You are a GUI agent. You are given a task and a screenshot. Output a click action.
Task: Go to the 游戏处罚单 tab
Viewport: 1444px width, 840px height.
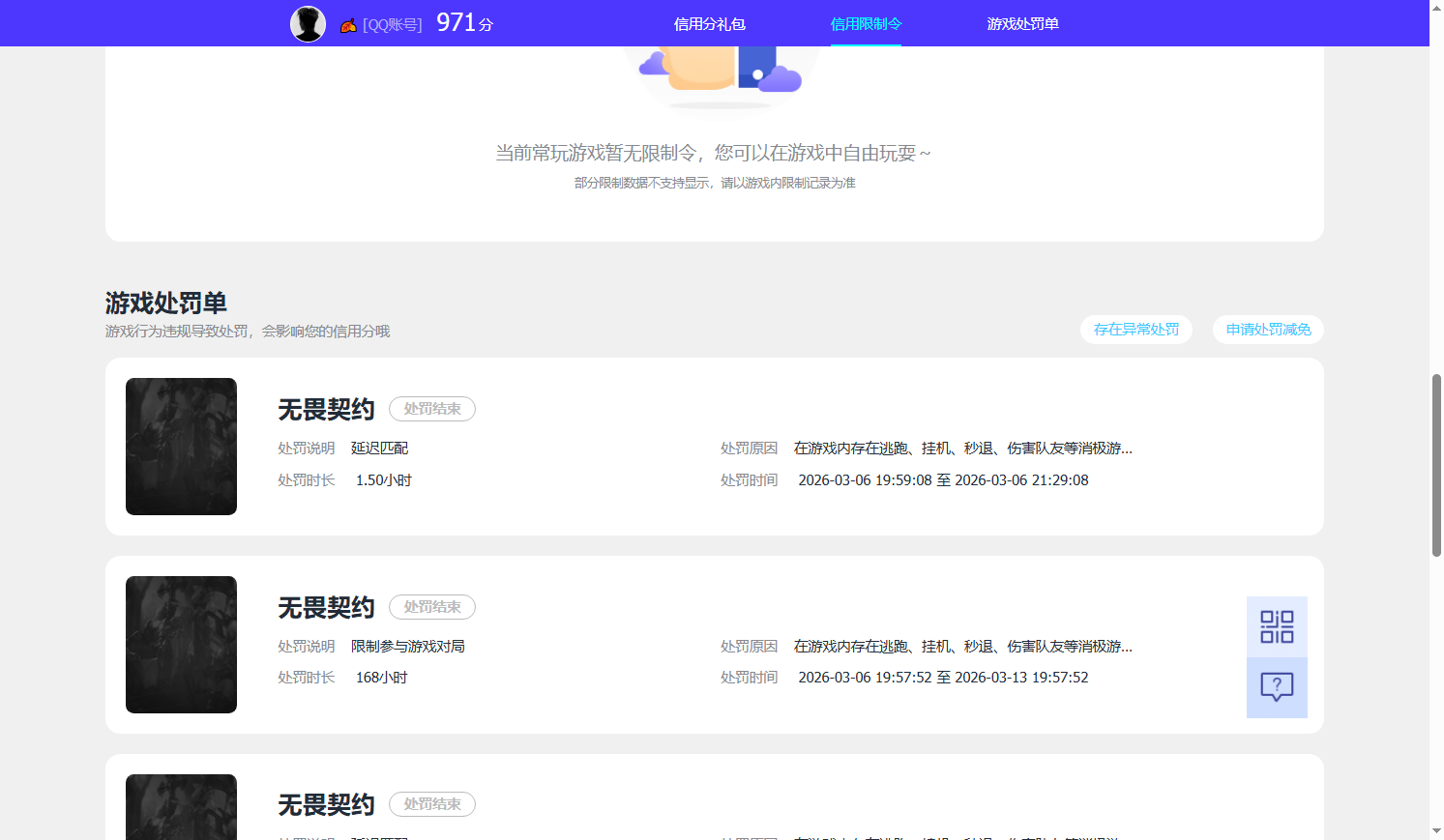point(1022,24)
